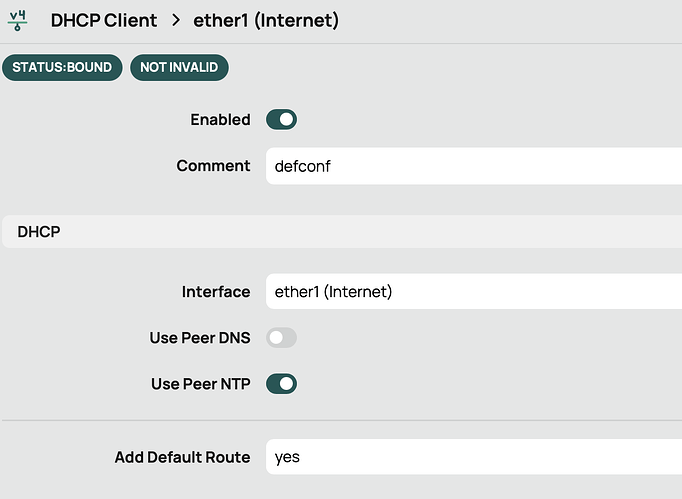Click the divider above Add Default Route

tap(340, 421)
